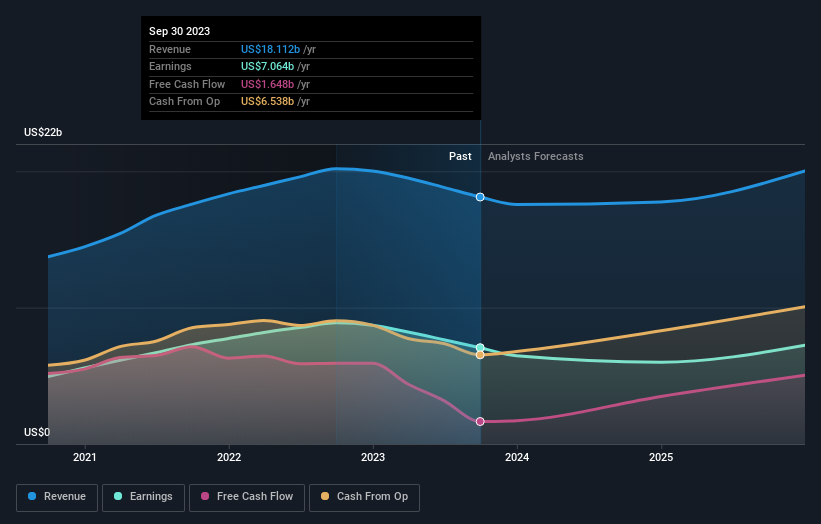This screenshot has height=524, width=821.
Task: Click the US$6.538b cash from op value
Action: (268, 102)
